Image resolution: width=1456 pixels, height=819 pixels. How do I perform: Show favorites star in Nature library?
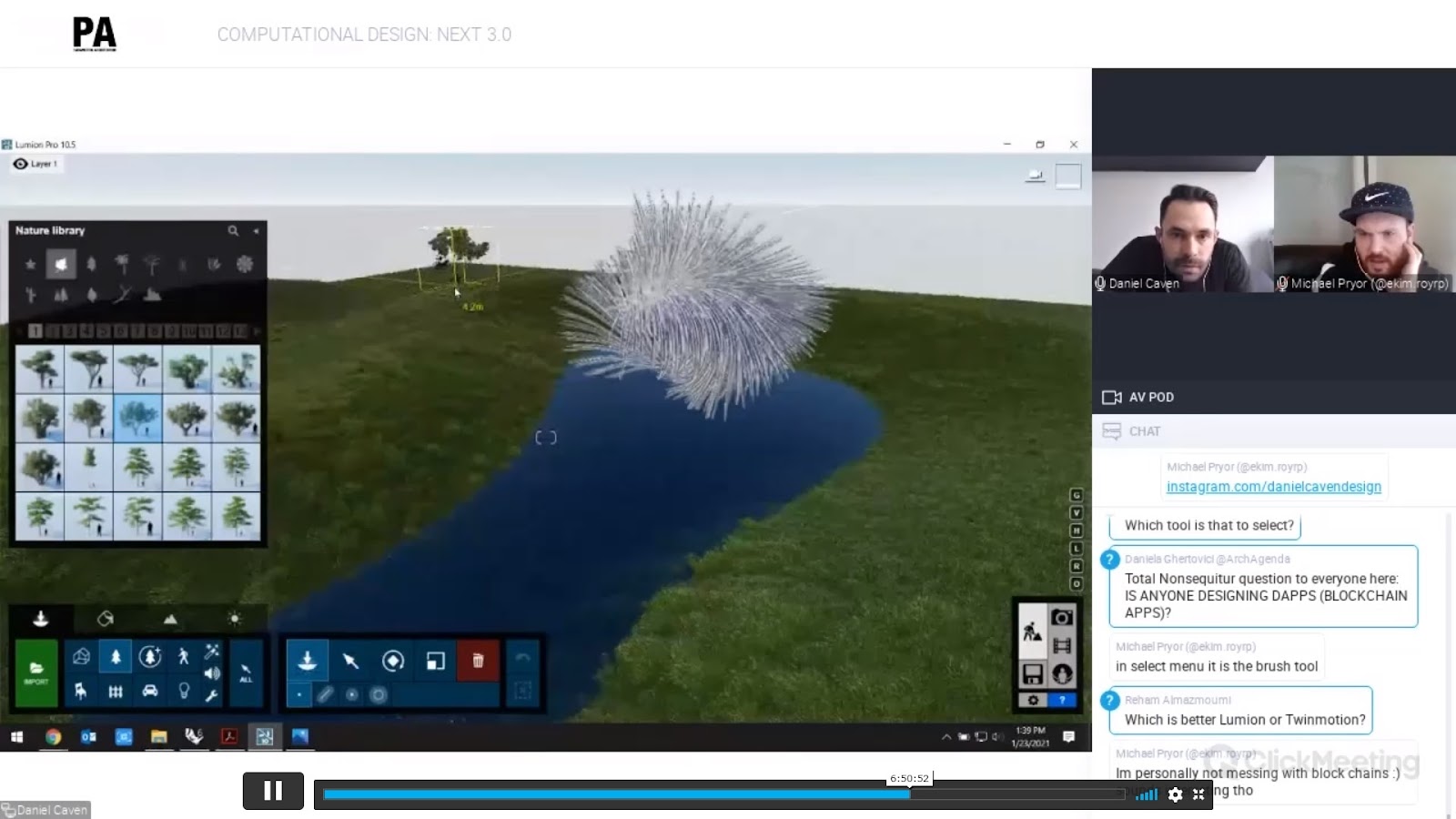click(x=30, y=264)
